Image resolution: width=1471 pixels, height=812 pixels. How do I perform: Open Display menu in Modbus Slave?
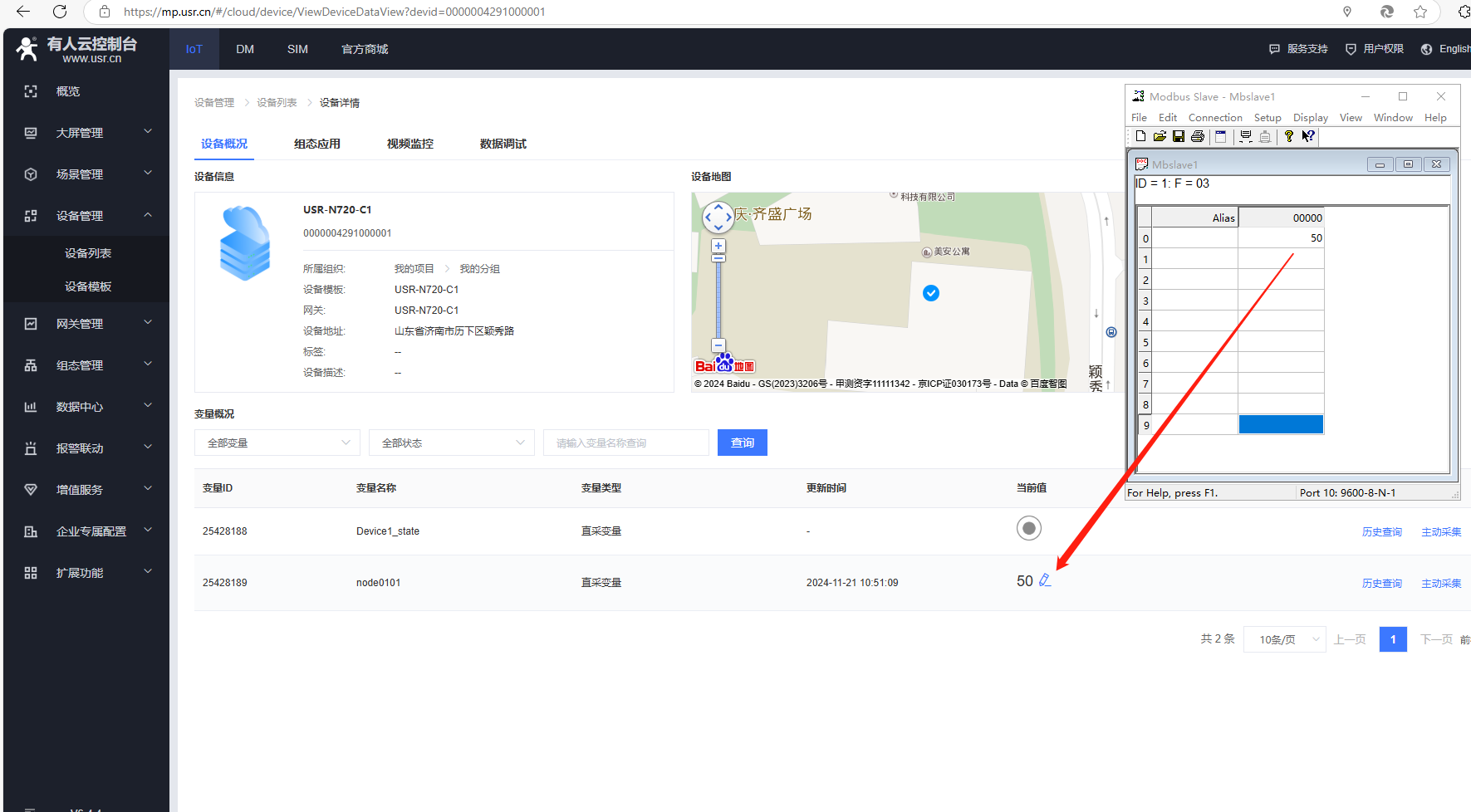point(1311,118)
